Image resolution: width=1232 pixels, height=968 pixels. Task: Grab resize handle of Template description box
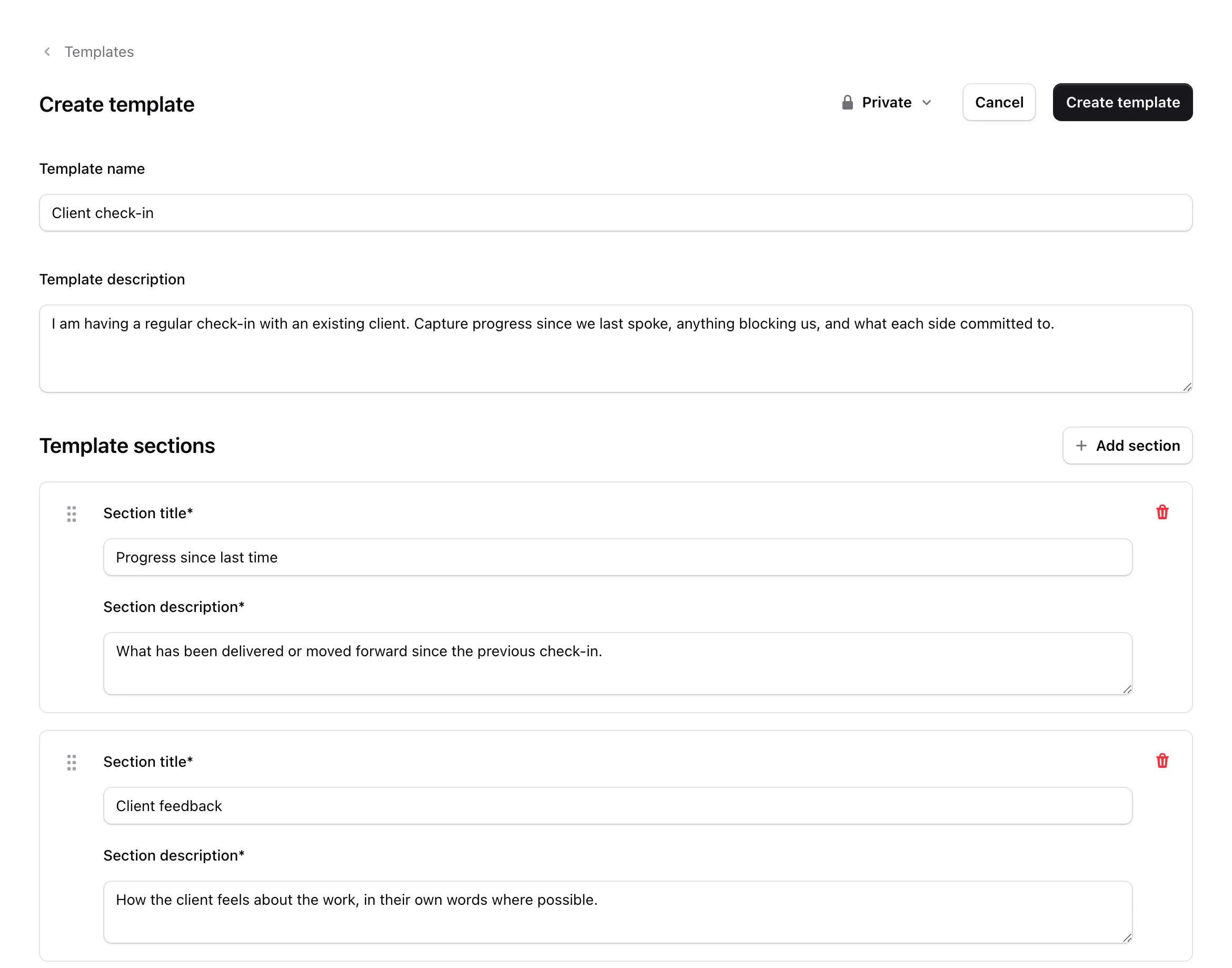click(1187, 387)
